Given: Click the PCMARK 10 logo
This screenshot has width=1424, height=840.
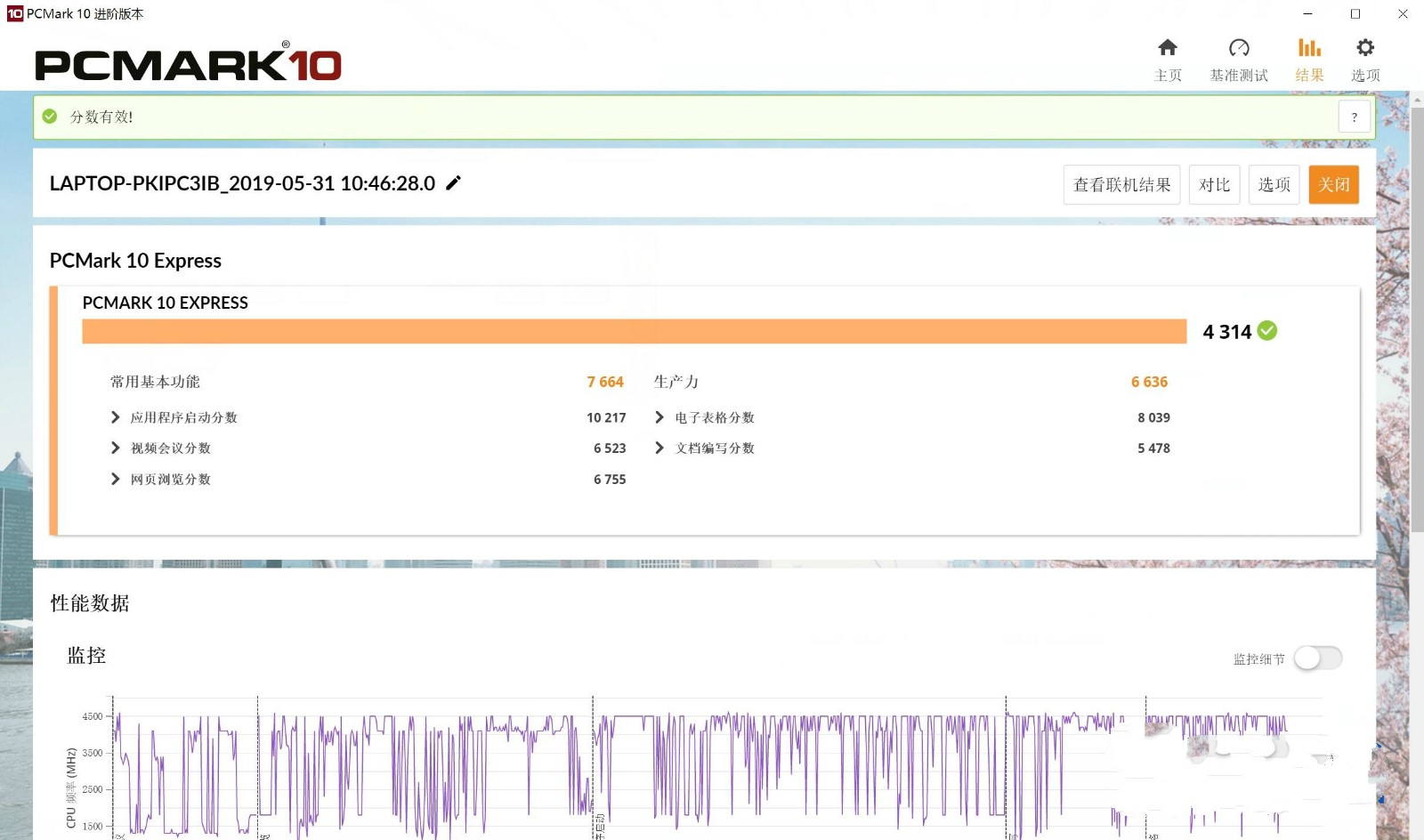Looking at the screenshot, I should (x=188, y=62).
